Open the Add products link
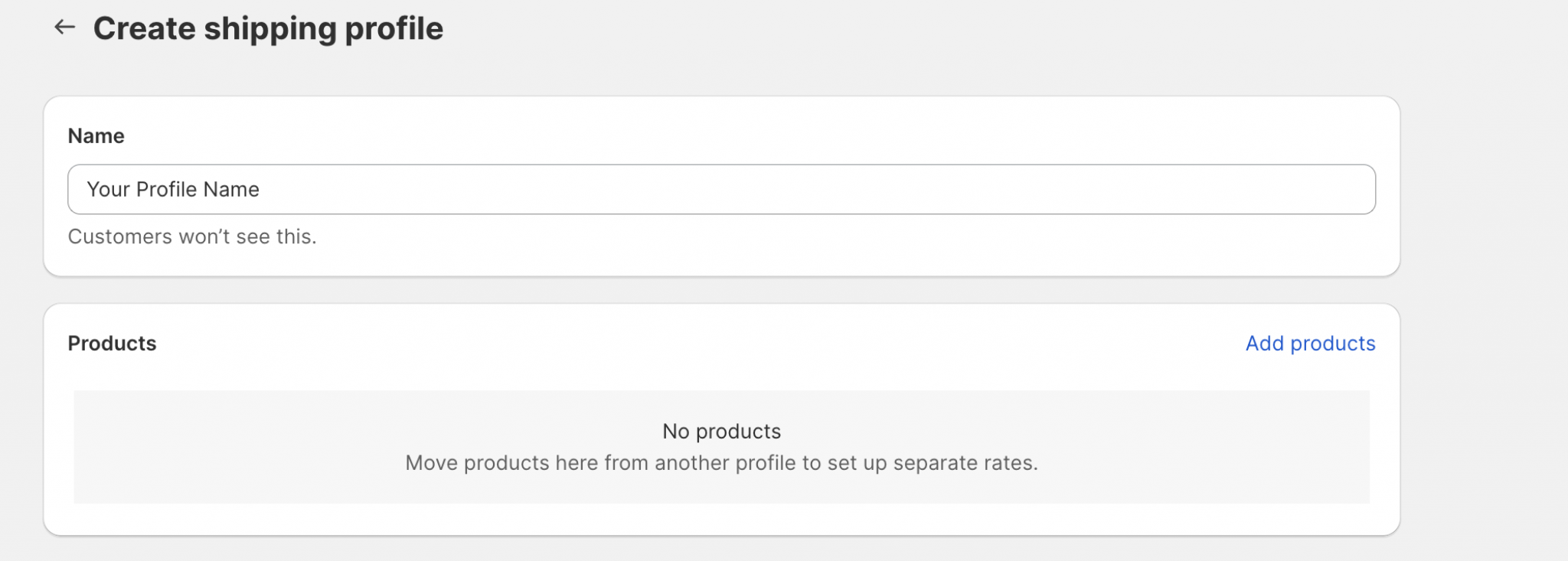 point(1310,344)
